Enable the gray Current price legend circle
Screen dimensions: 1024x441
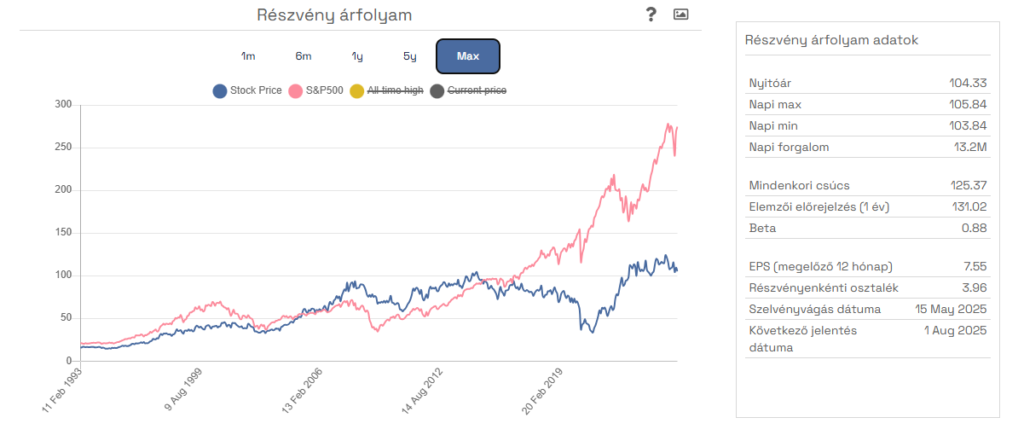coord(437,91)
